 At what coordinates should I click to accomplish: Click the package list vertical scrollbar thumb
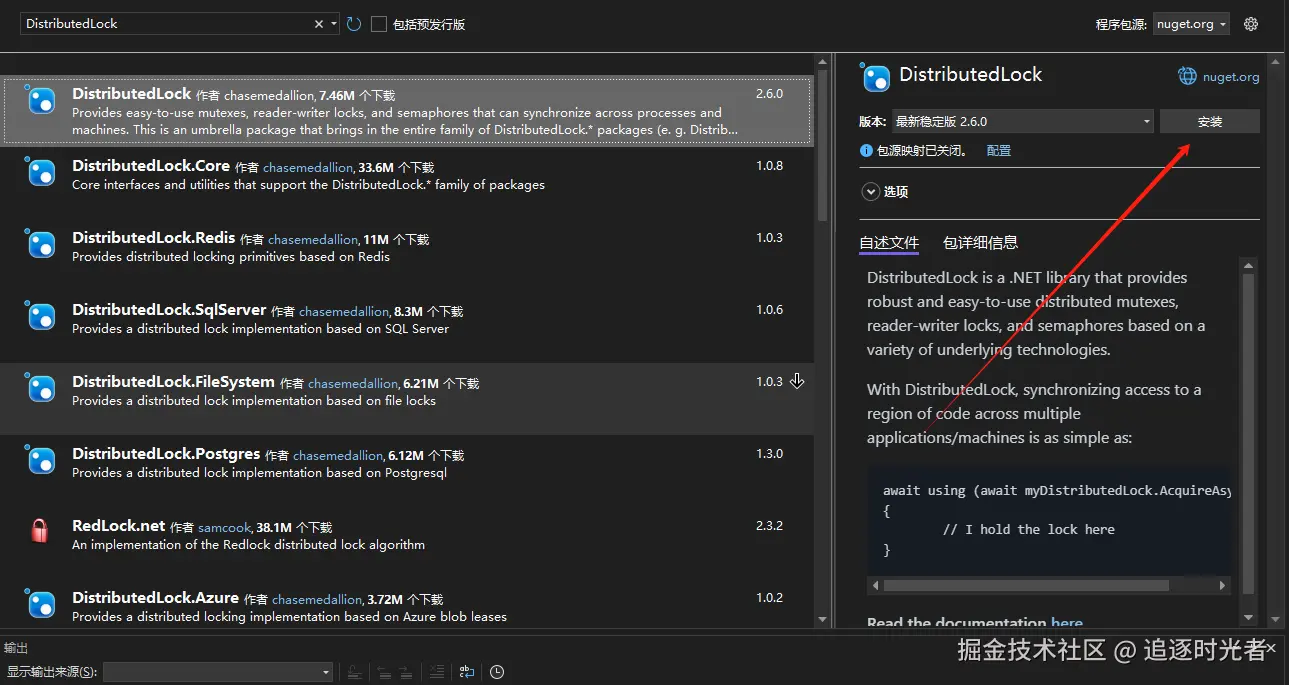tap(822, 145)
